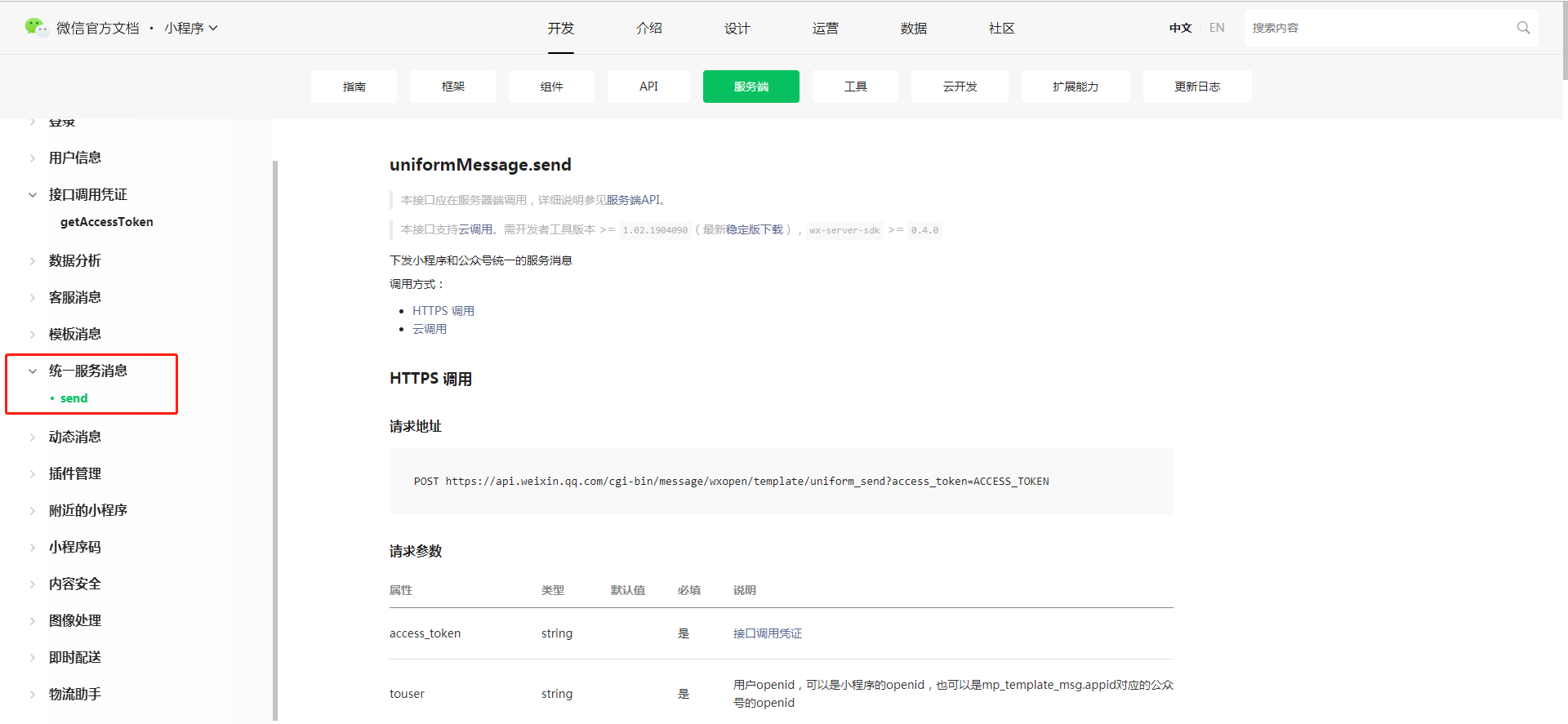The width and height of the screenshot is (1568, 724).
Task: Collapse the 接口调用凭证 chevron
Action: coord(33,195)
